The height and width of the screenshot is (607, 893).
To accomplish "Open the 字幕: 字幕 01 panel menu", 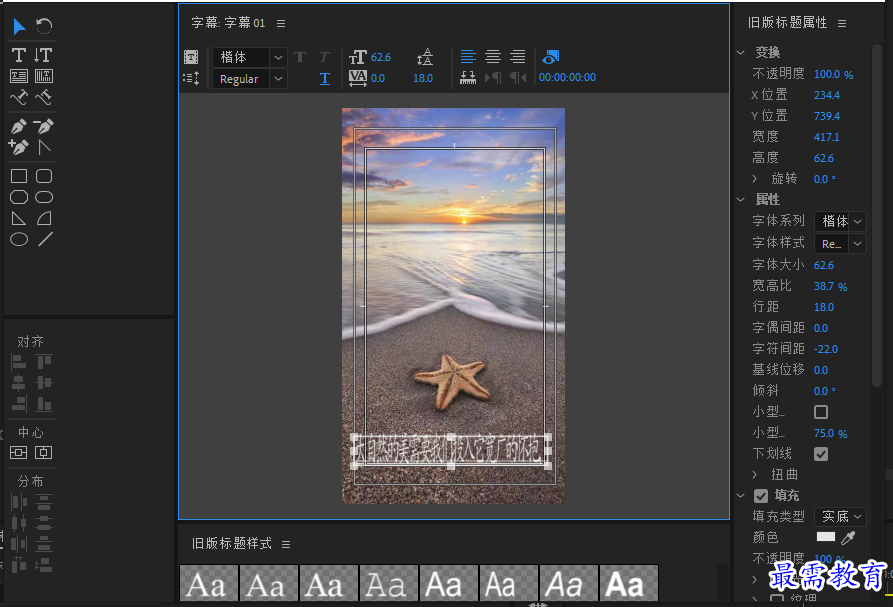I will (281, 23).
